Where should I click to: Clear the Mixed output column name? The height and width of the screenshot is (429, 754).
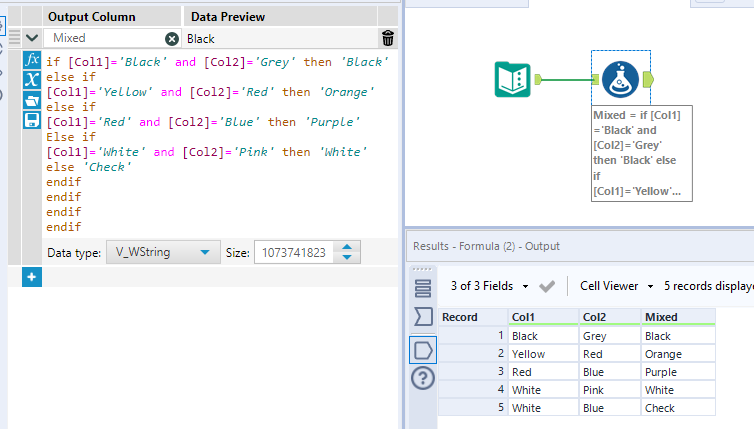click(172, 39)
